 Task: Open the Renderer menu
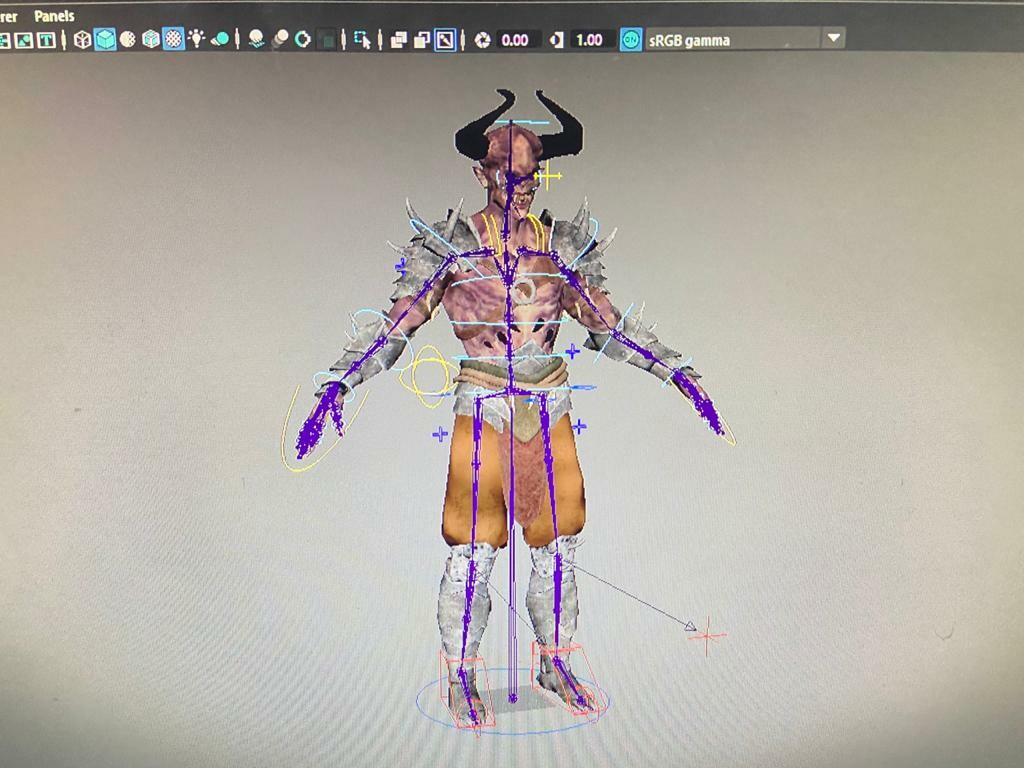(x=10, y=15)
